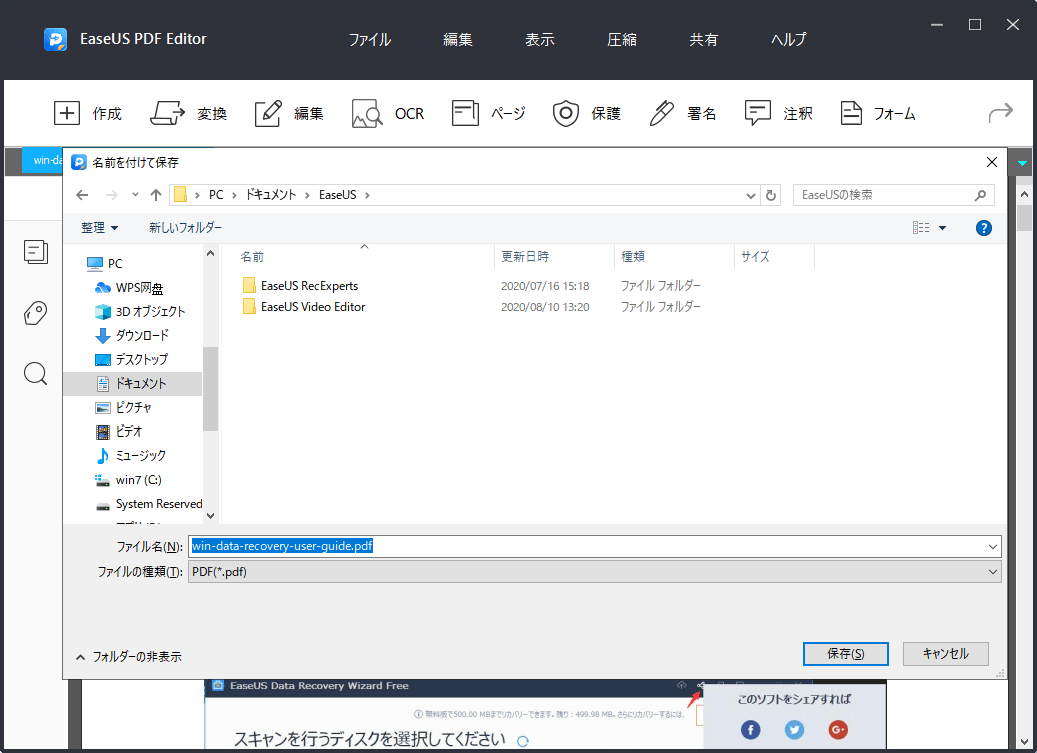This screenshot has width=1037, height=753.
Task: Select the 注釈 (Annotation) tool
Action: 780,113
